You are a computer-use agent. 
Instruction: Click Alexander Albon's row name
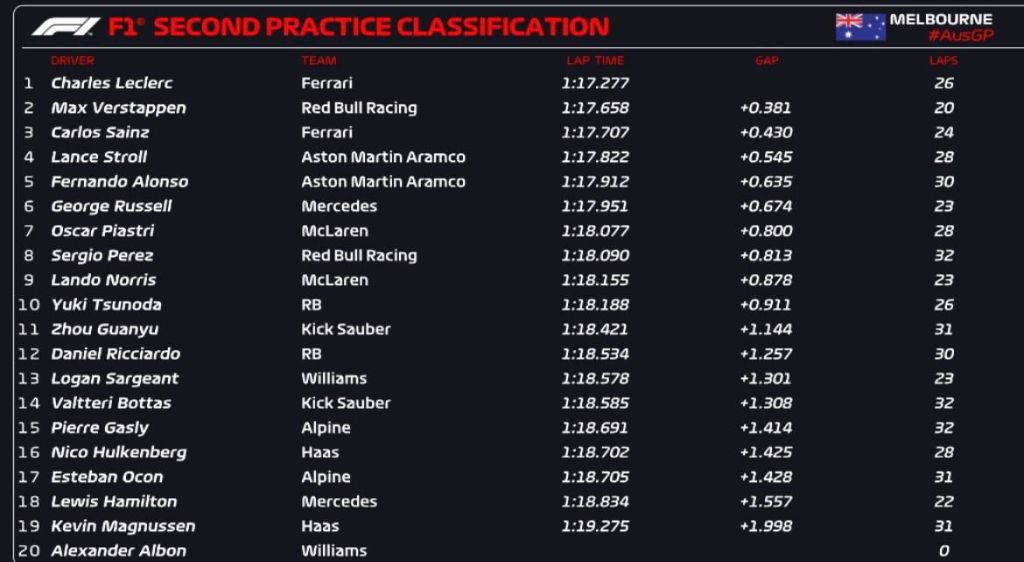[118, 550]
